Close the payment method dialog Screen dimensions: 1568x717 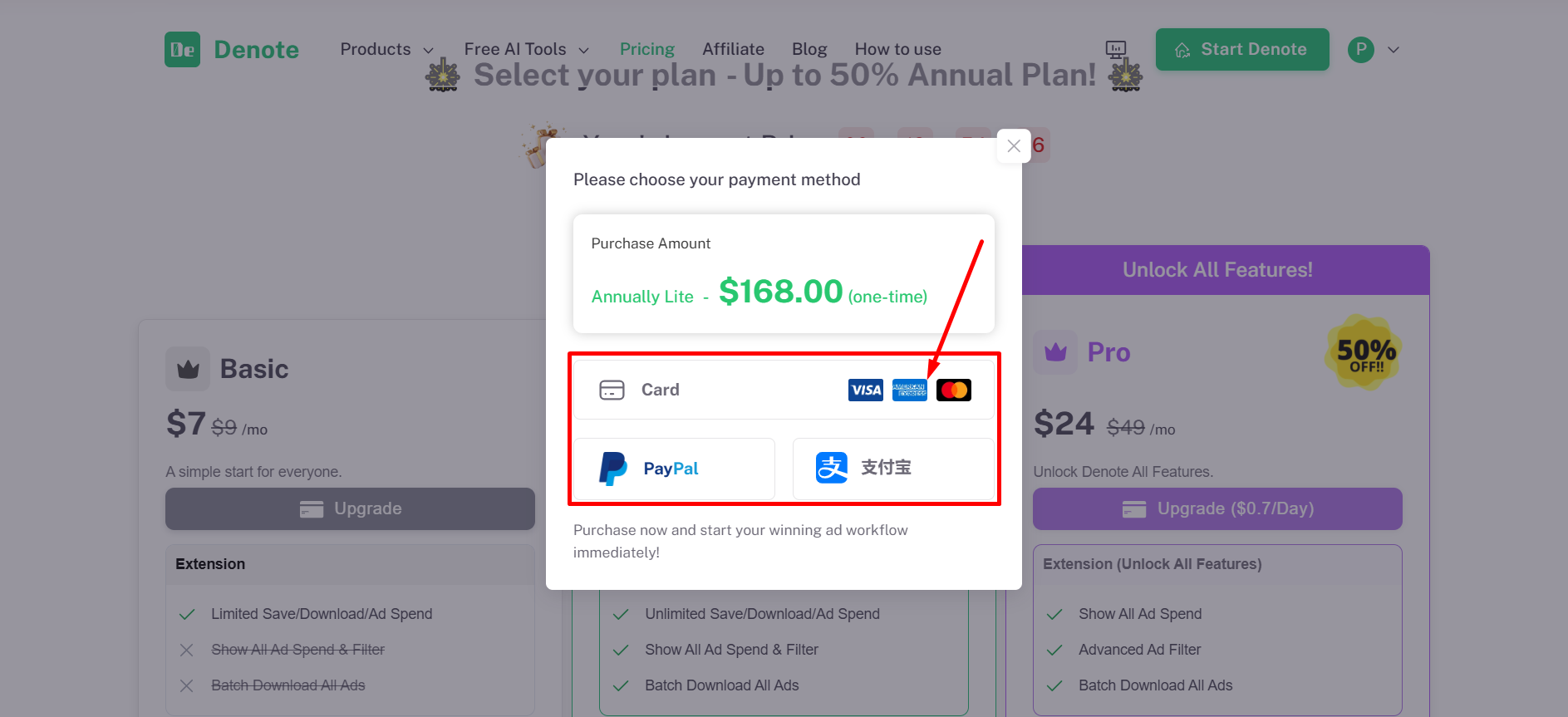[1013, 146]
